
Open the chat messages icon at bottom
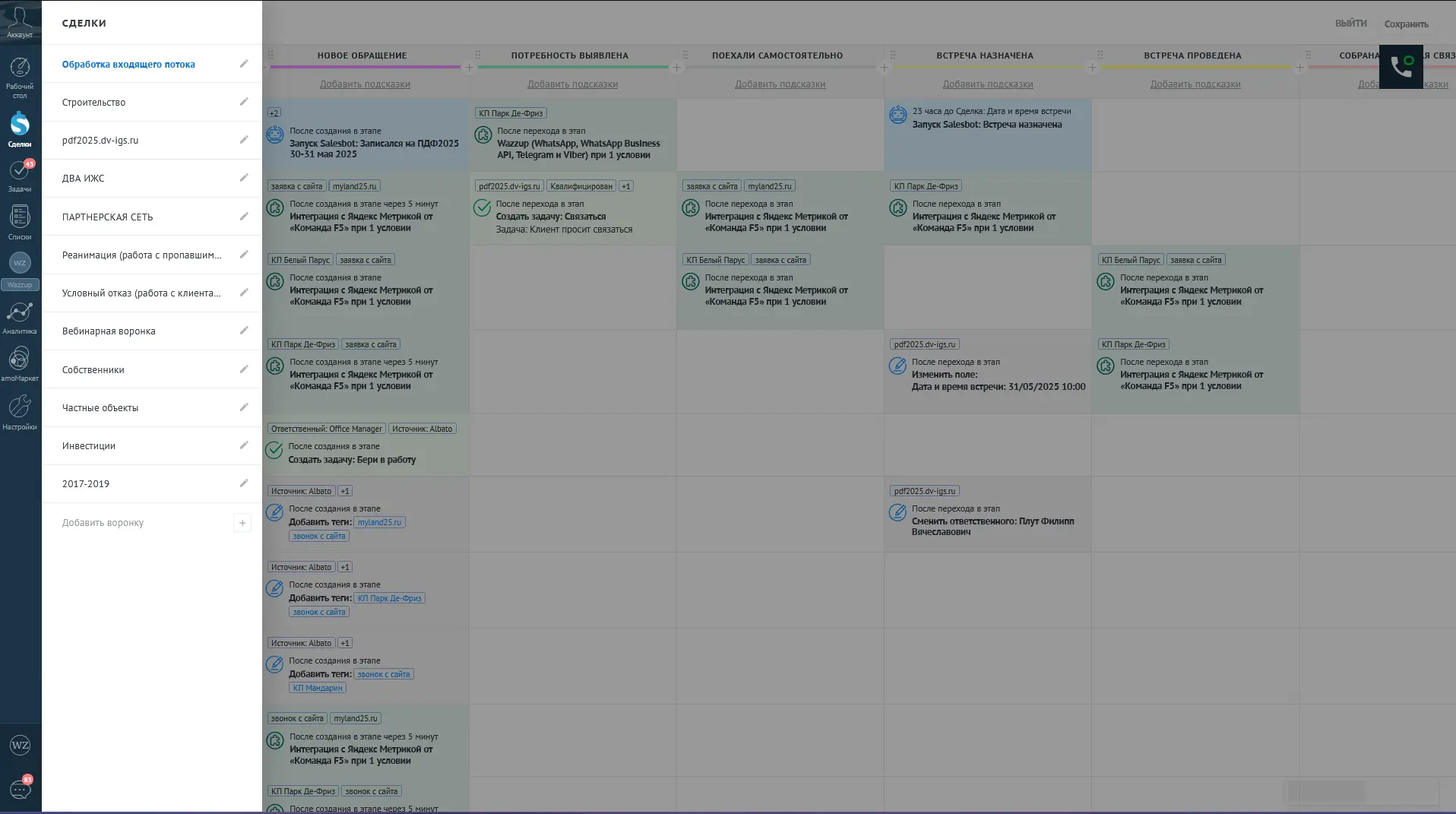click(20, 789)
